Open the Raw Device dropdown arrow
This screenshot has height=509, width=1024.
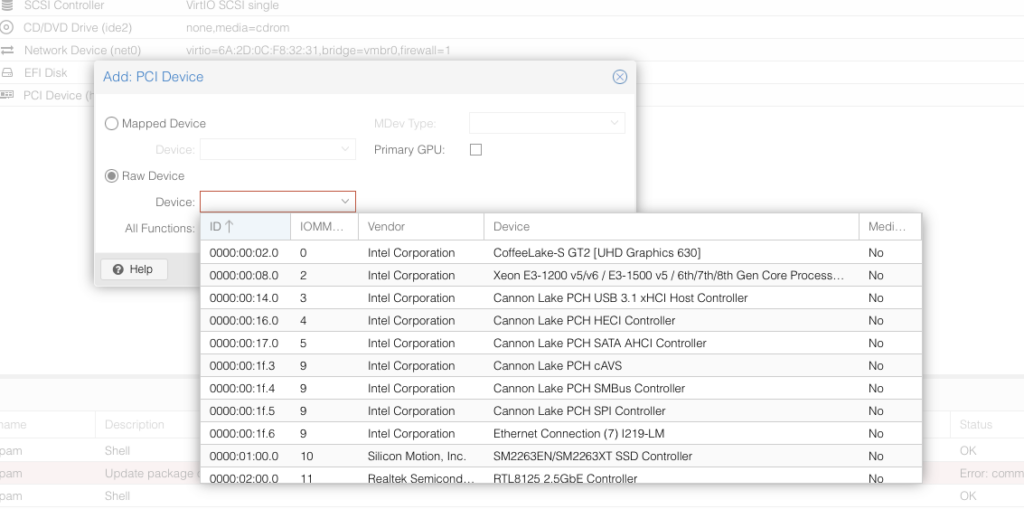pyautogui.click(x=345, y=202)
